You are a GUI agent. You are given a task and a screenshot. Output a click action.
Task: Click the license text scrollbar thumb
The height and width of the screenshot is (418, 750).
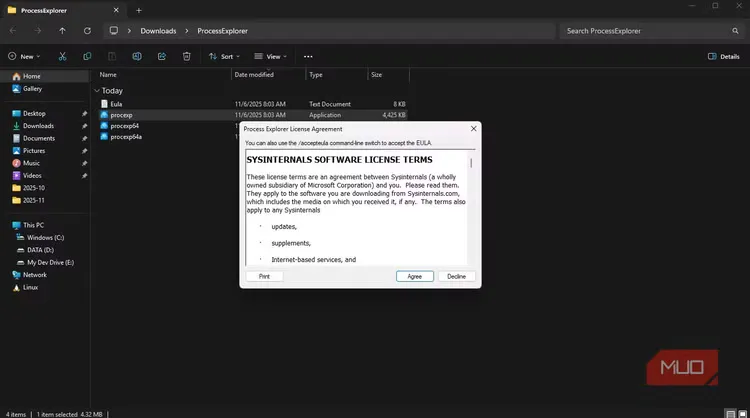(x=471, y=163)
